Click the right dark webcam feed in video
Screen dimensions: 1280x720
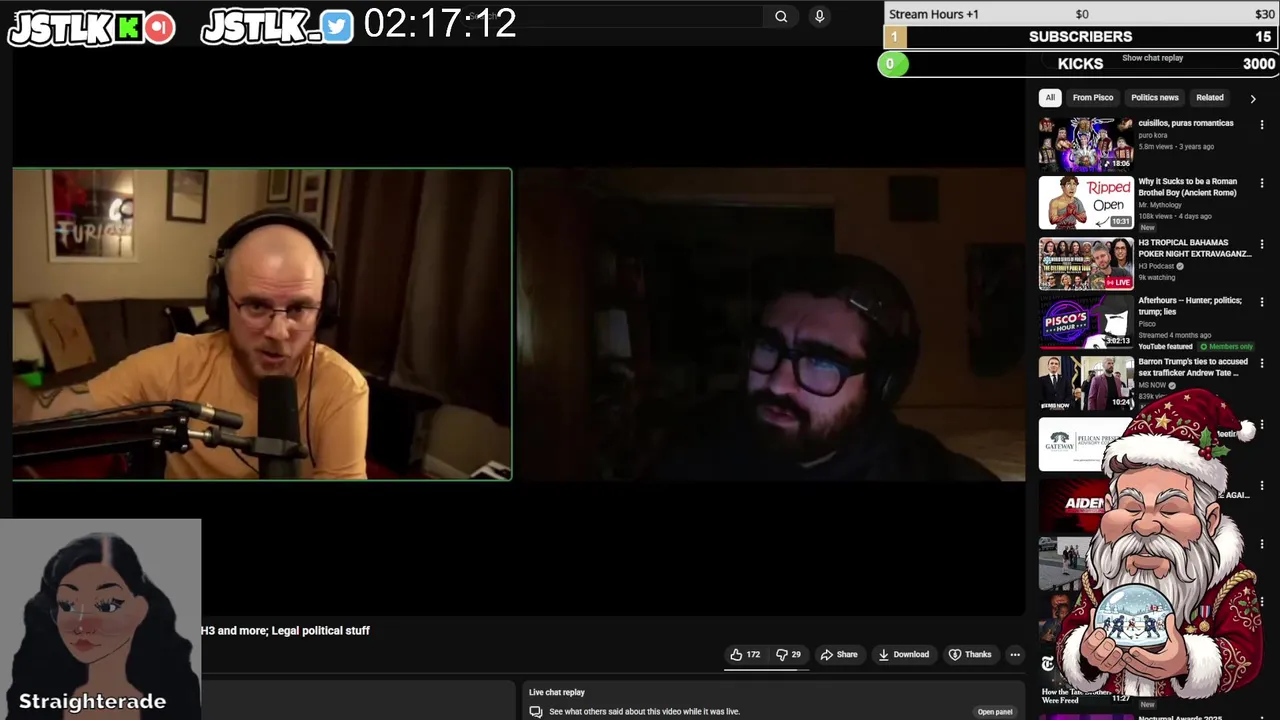(770, 324)
